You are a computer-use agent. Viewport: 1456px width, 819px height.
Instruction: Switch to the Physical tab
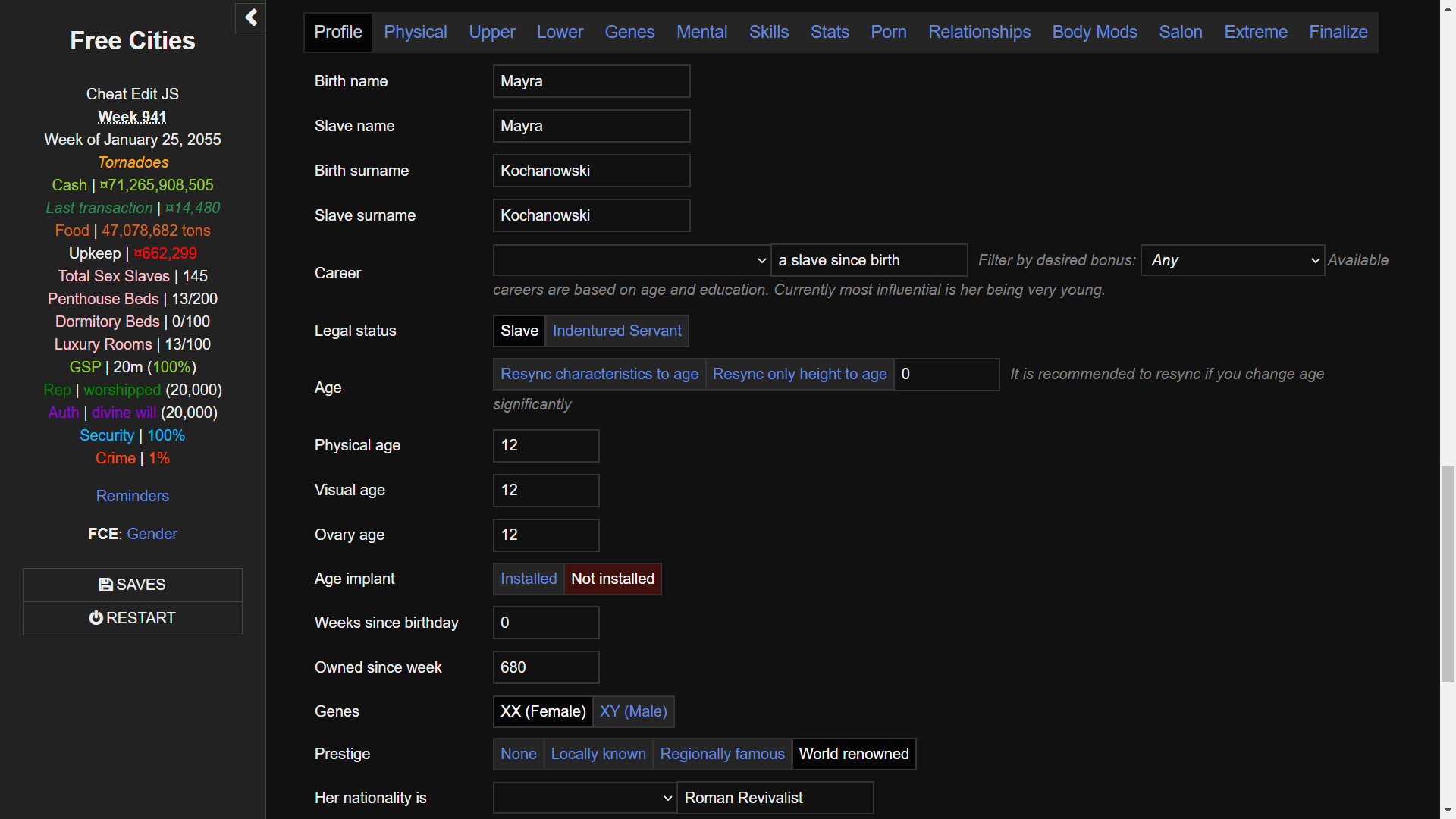[x=416, y=32]
